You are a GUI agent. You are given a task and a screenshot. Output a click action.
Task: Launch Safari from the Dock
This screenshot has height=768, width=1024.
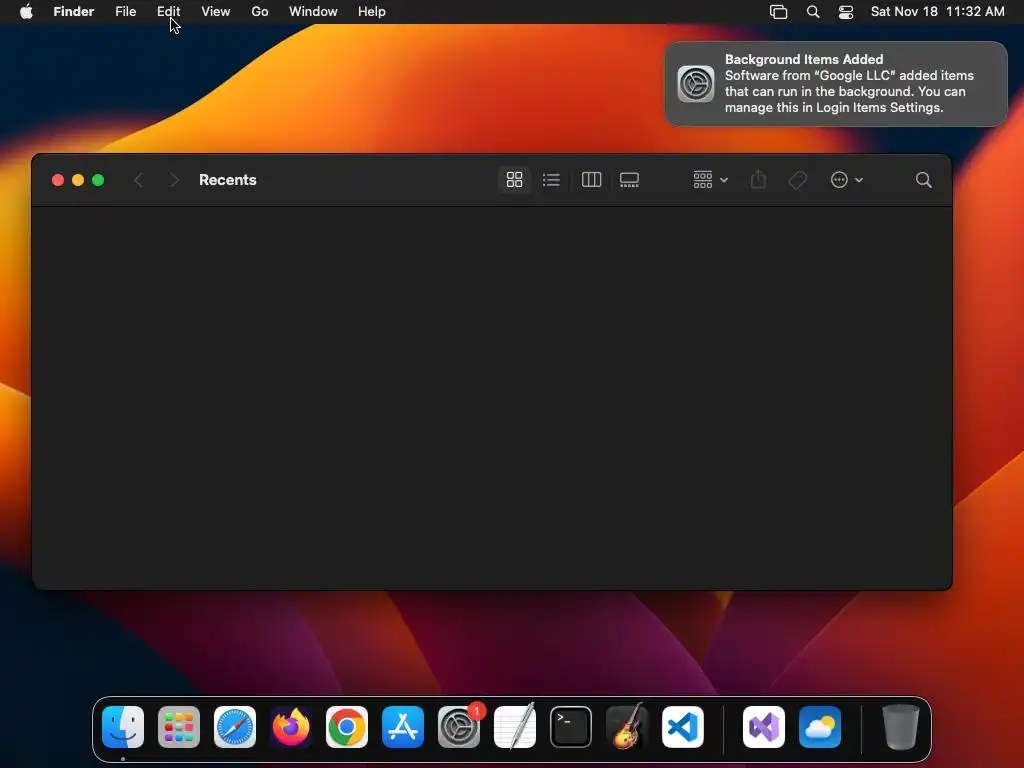pos(235,727)
